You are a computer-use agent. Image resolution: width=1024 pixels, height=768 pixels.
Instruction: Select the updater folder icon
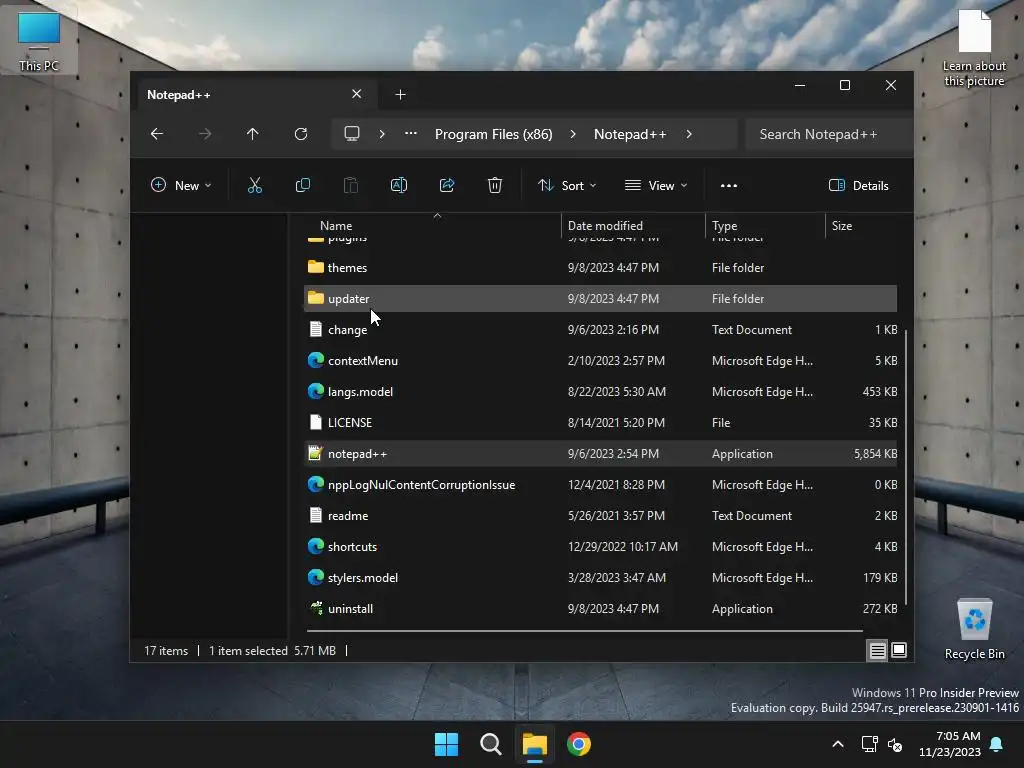(x=316, y=298)
